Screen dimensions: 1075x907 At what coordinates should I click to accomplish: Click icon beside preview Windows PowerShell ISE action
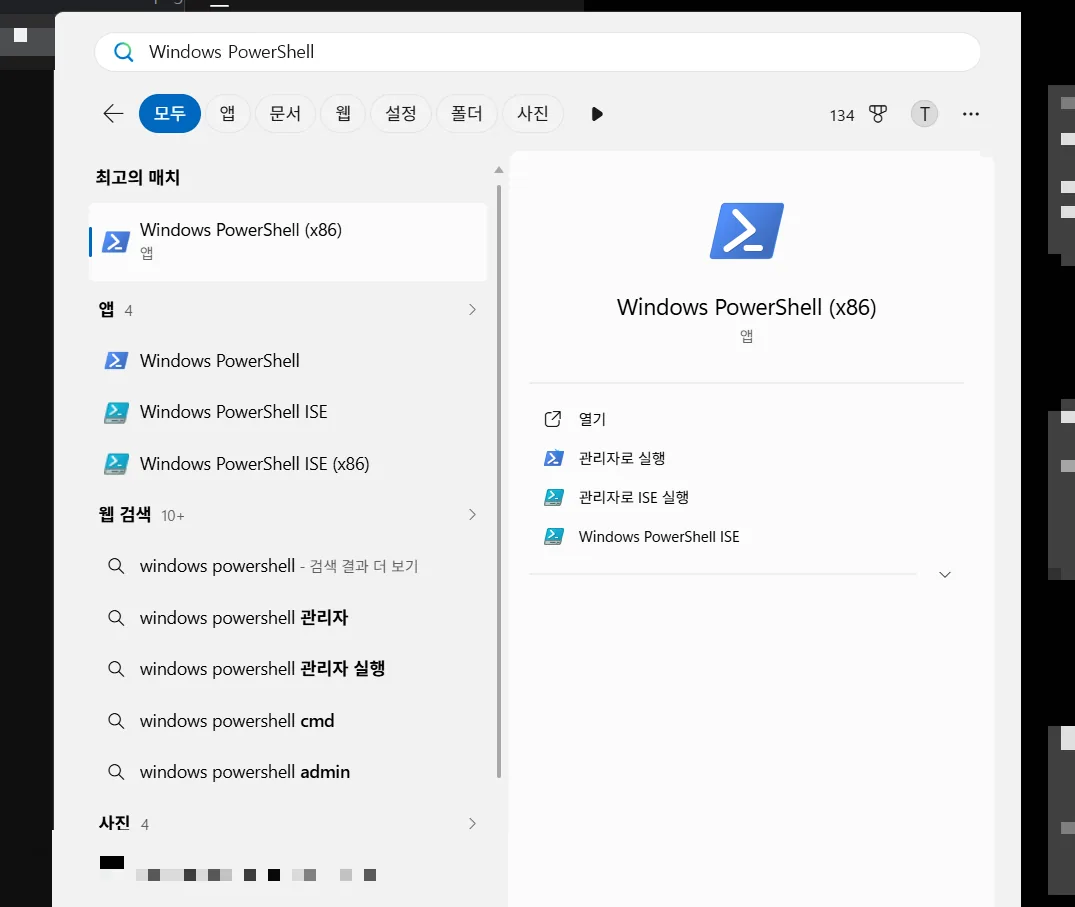[x=553, y=536]
